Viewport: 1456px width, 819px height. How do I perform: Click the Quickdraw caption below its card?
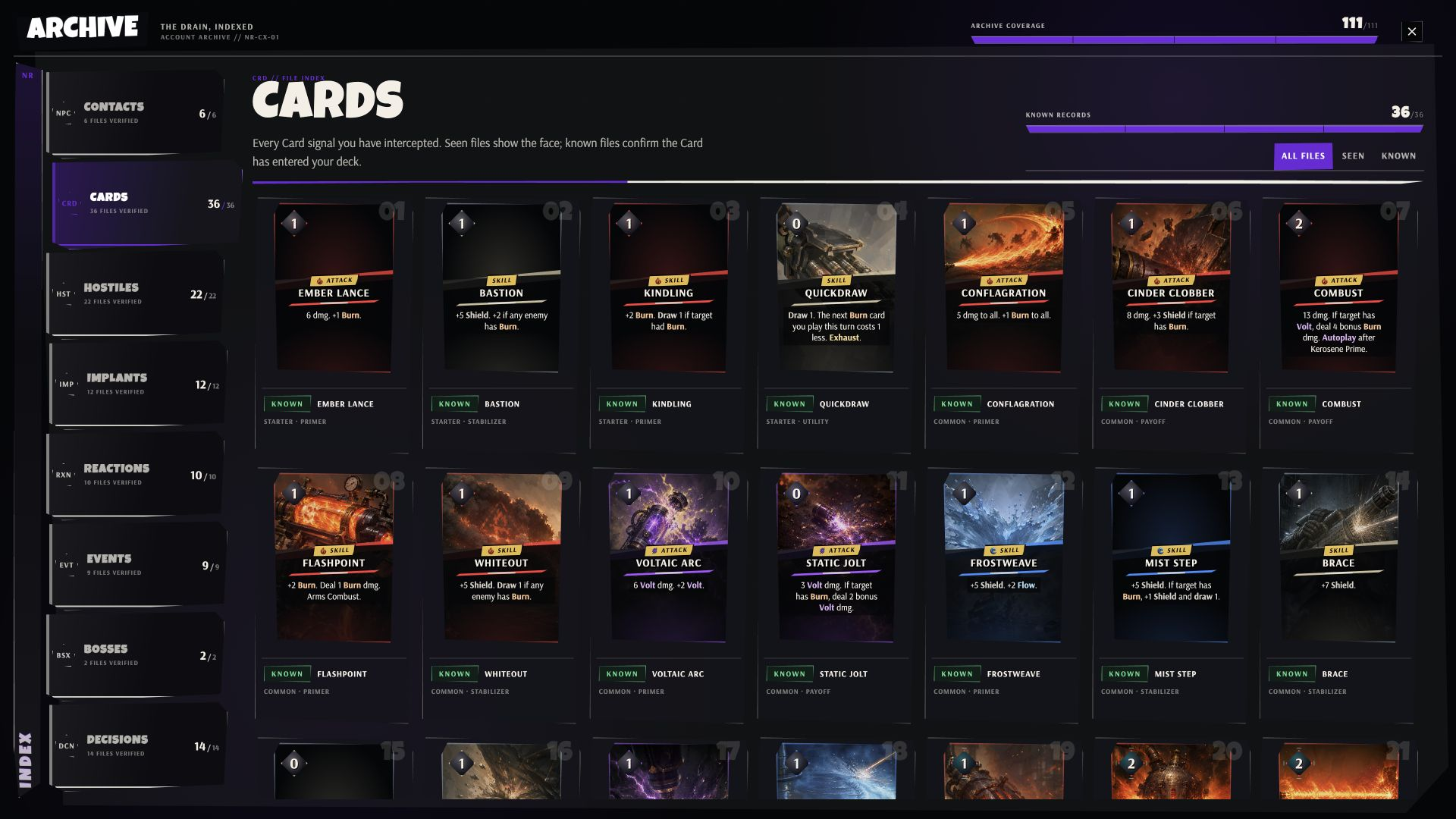click(844, 404)
